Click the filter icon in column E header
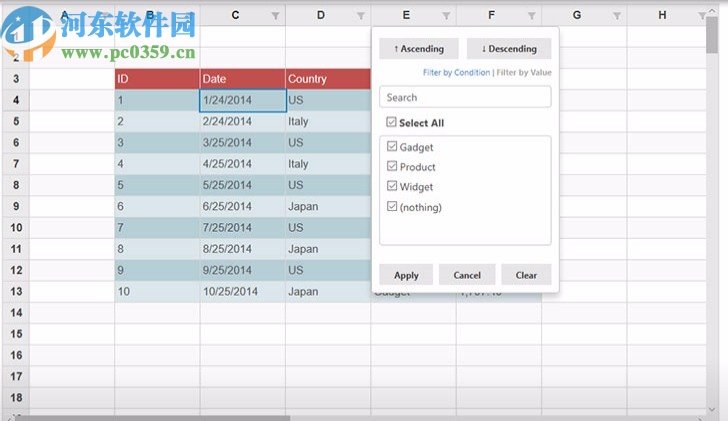Screen dimensions: 728x421 point(446,16)
